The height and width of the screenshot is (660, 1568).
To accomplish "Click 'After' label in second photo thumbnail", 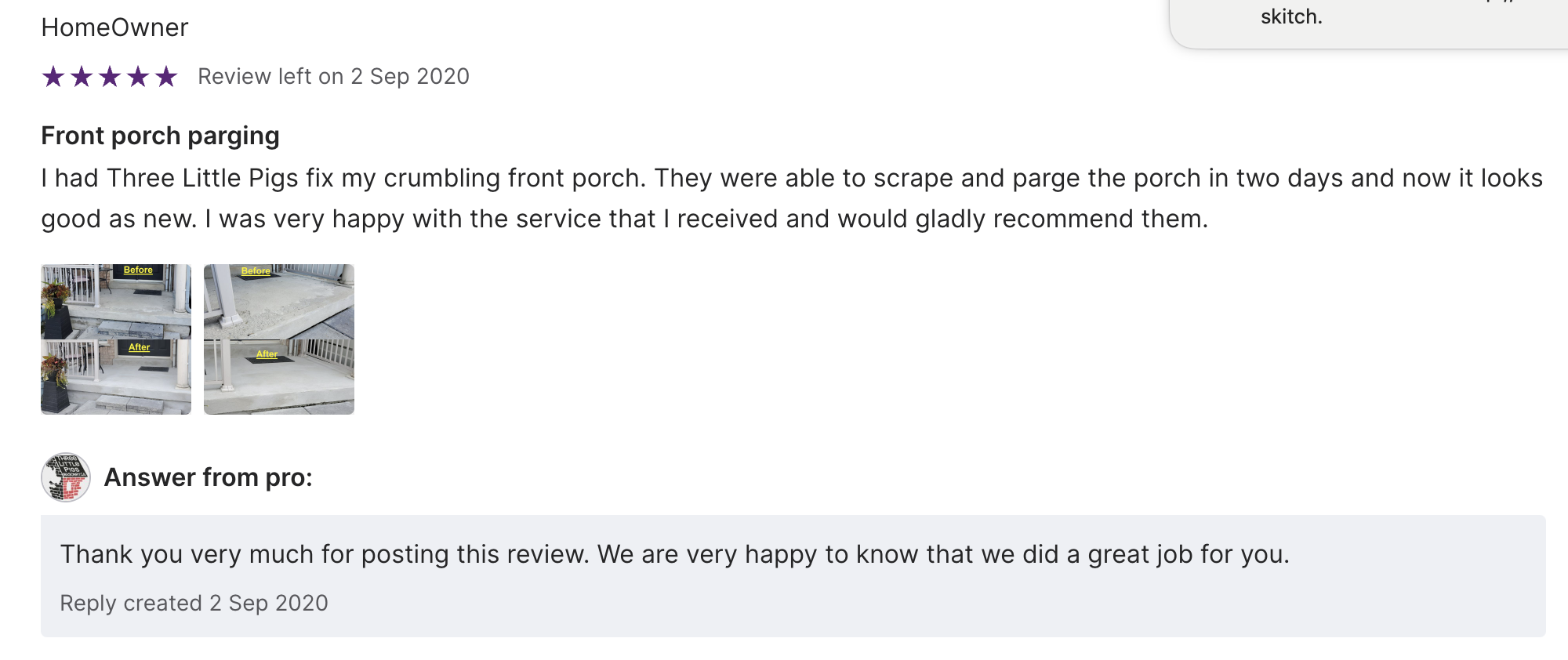I will 267,354.
